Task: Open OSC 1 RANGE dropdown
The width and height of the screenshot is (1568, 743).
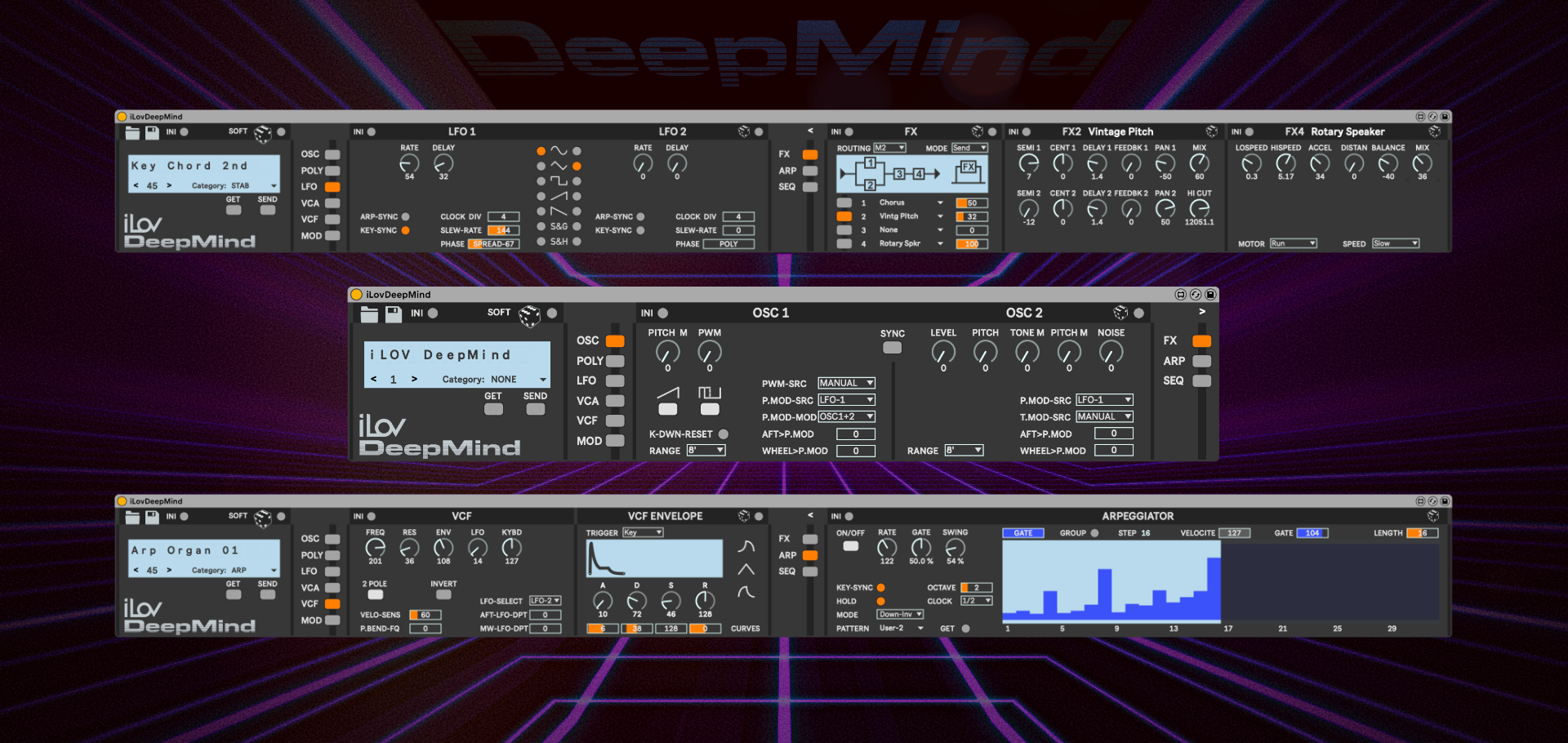Action: coord(706,451)
